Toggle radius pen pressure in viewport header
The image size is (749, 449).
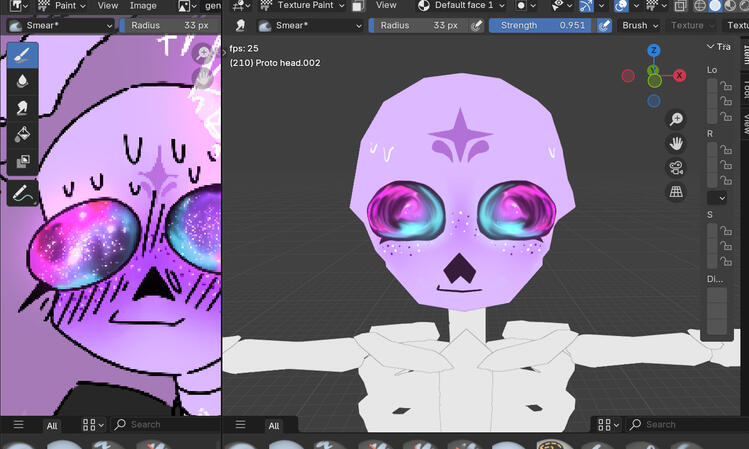(x=476, y=25)
